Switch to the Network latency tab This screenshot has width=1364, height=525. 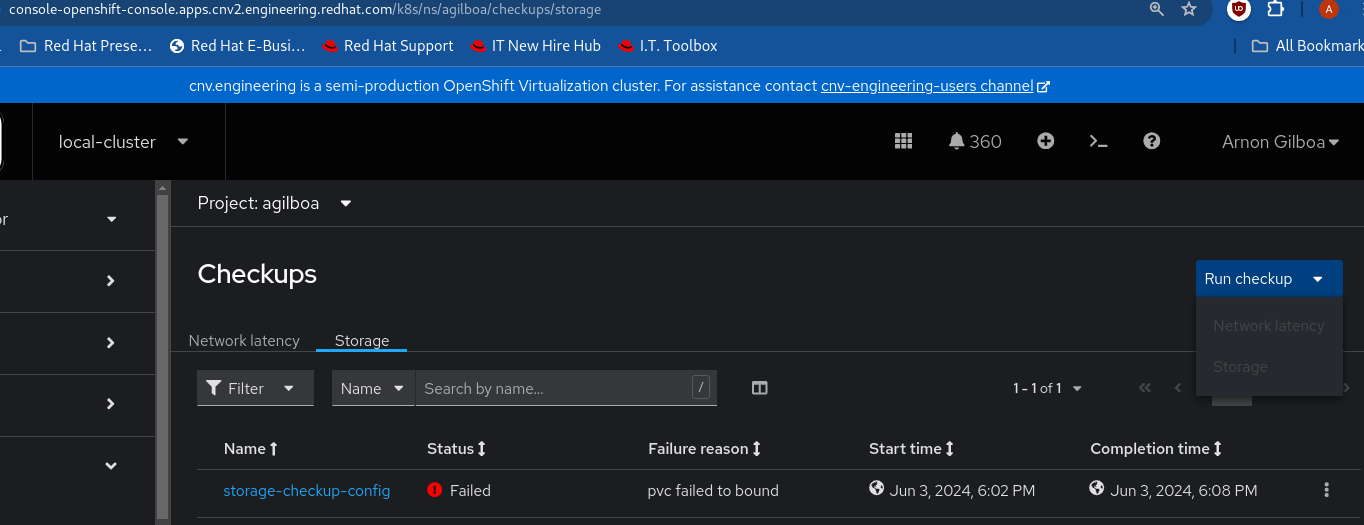point(244,341)
